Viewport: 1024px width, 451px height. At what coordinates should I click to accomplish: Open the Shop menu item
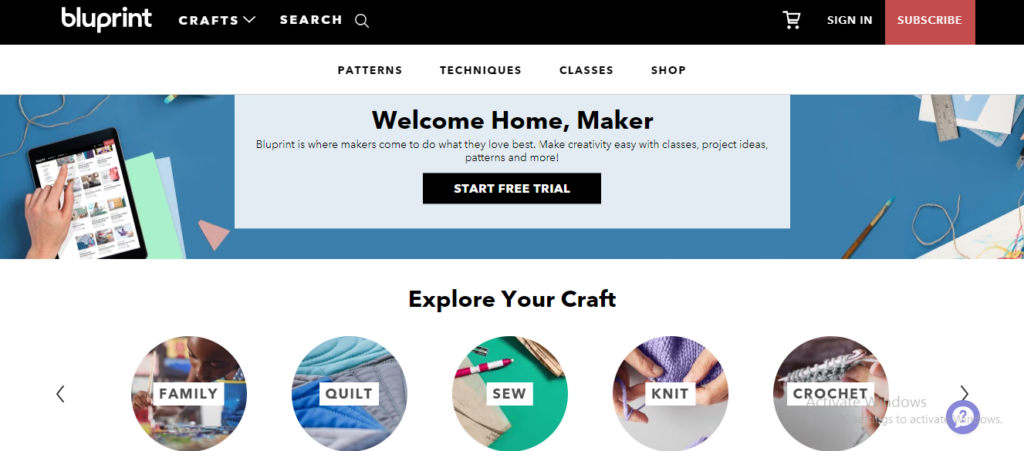[668, 70]
